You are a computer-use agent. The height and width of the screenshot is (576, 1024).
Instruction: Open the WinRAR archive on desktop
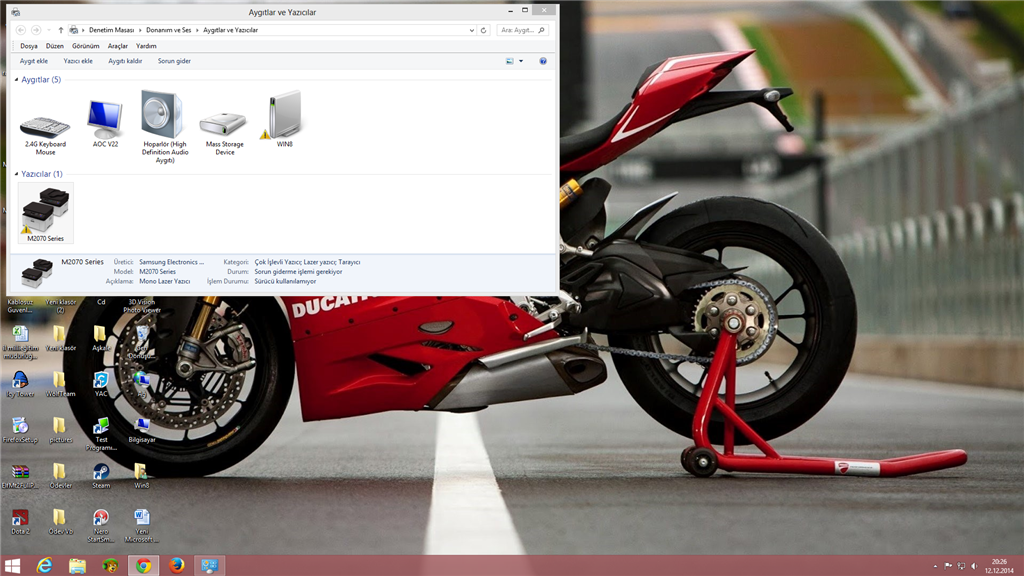[20, 476]
